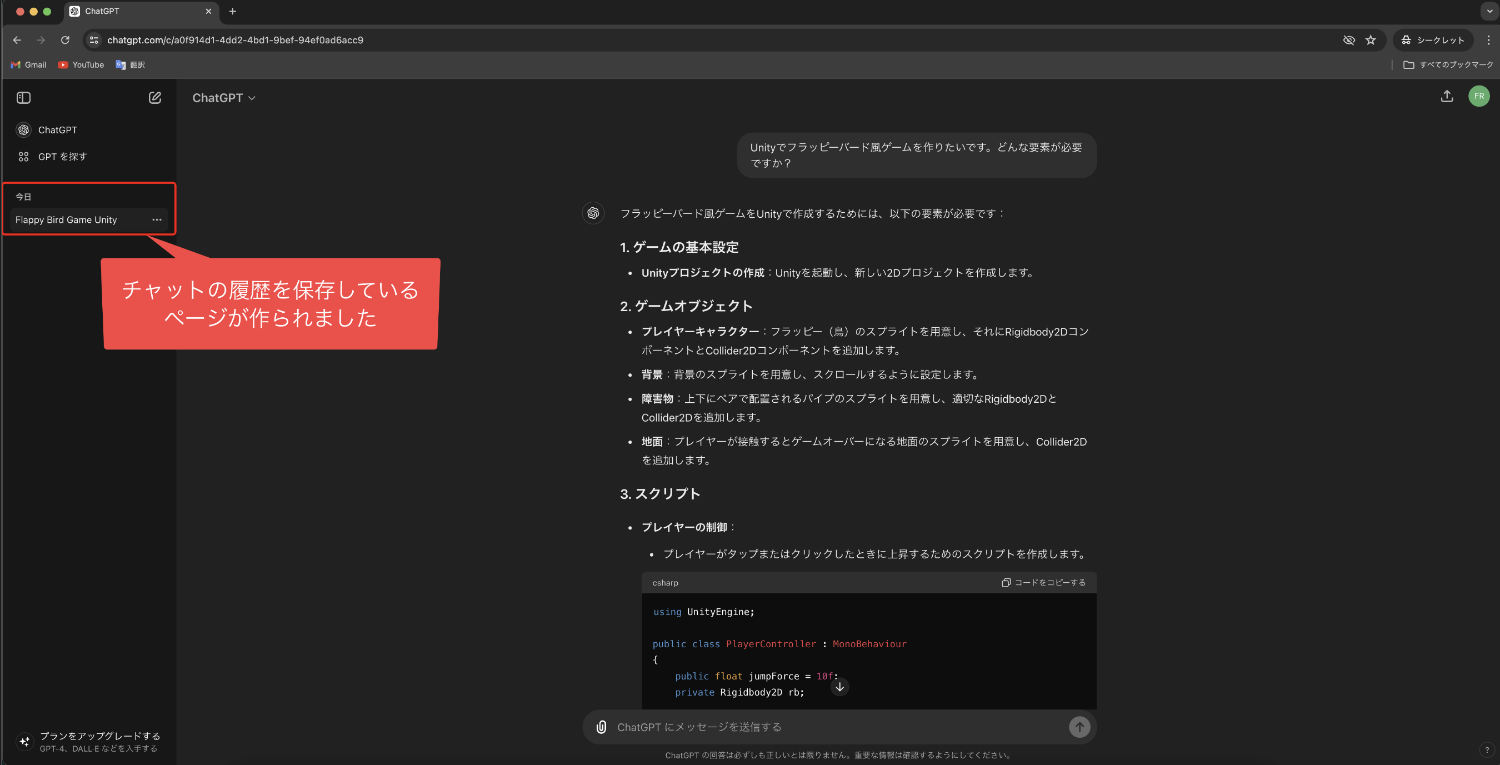This screenshot has height=765, width=1500.
Task: Click heading 3. スクリプト
Action: pyautogui.click(x=660, y=494)
